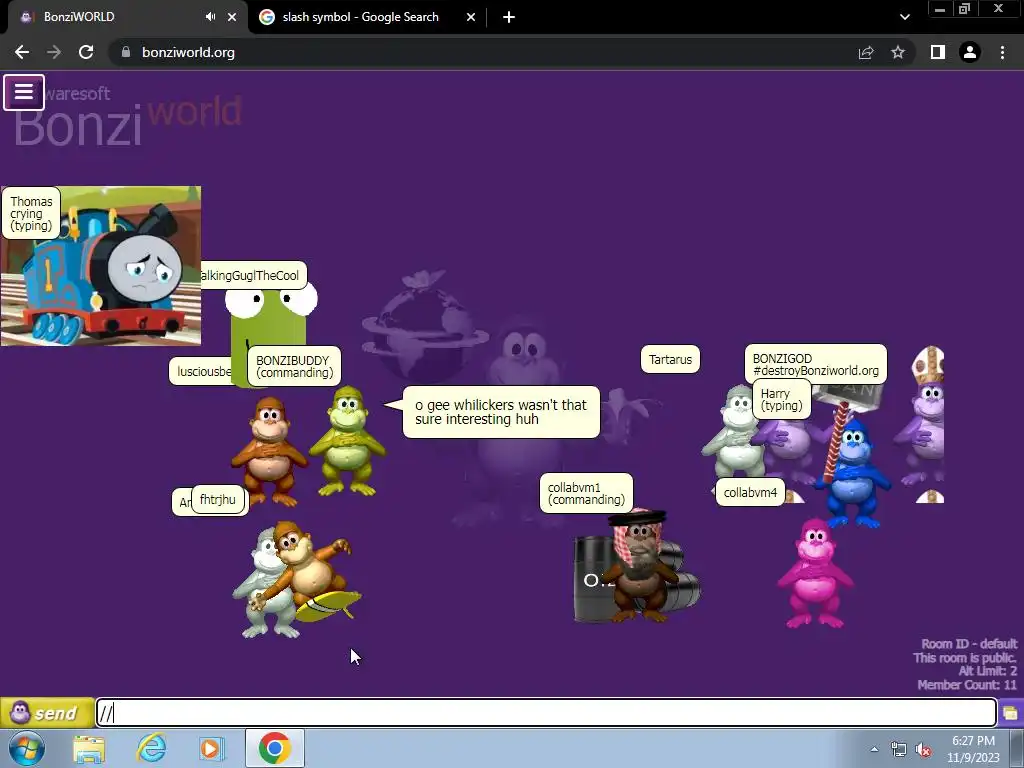This screenshot has width=1024, height=768.
Task: Focus the chat message input field
Action: [x=546, y=712]
